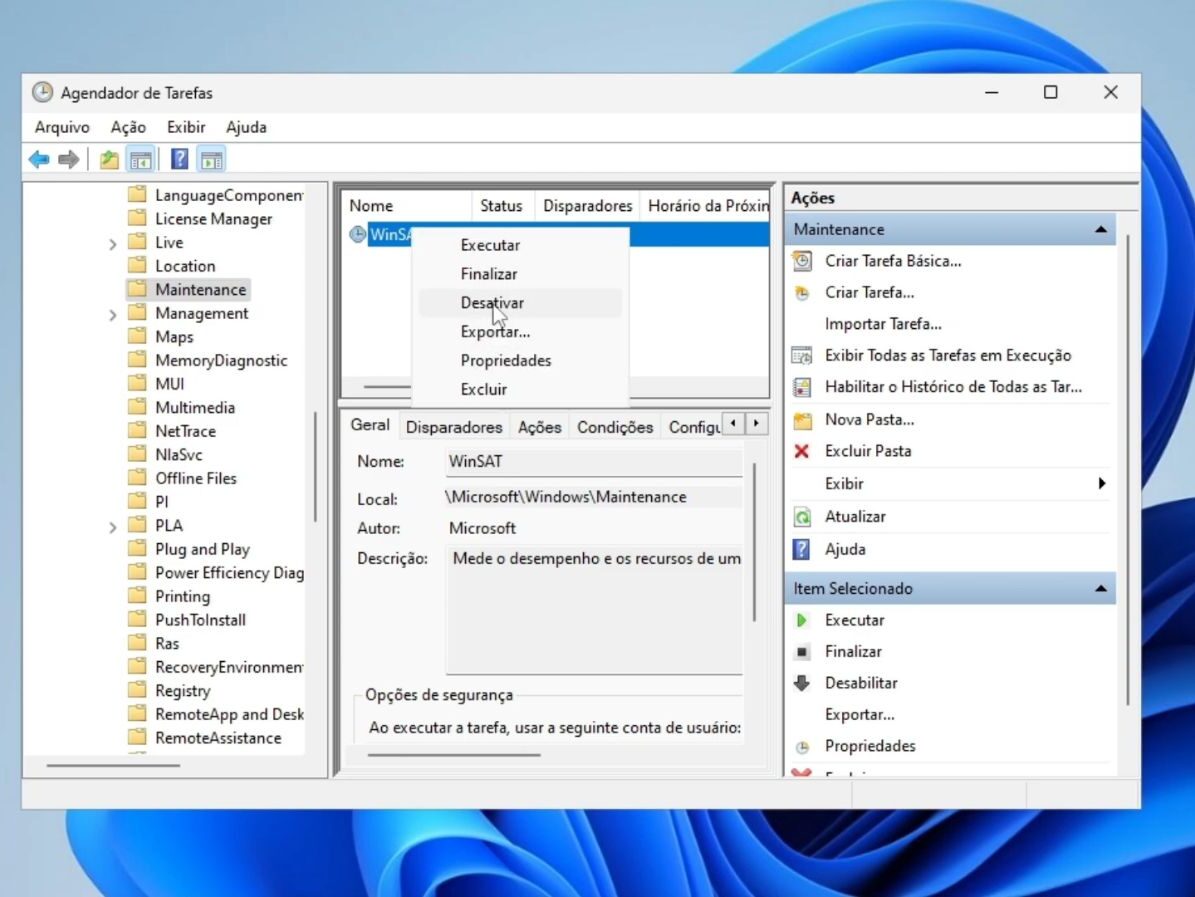Click the green Executar play icon
Image resolution: width=1195 pixels, height=897 pixels.
(x=802, y=620)
